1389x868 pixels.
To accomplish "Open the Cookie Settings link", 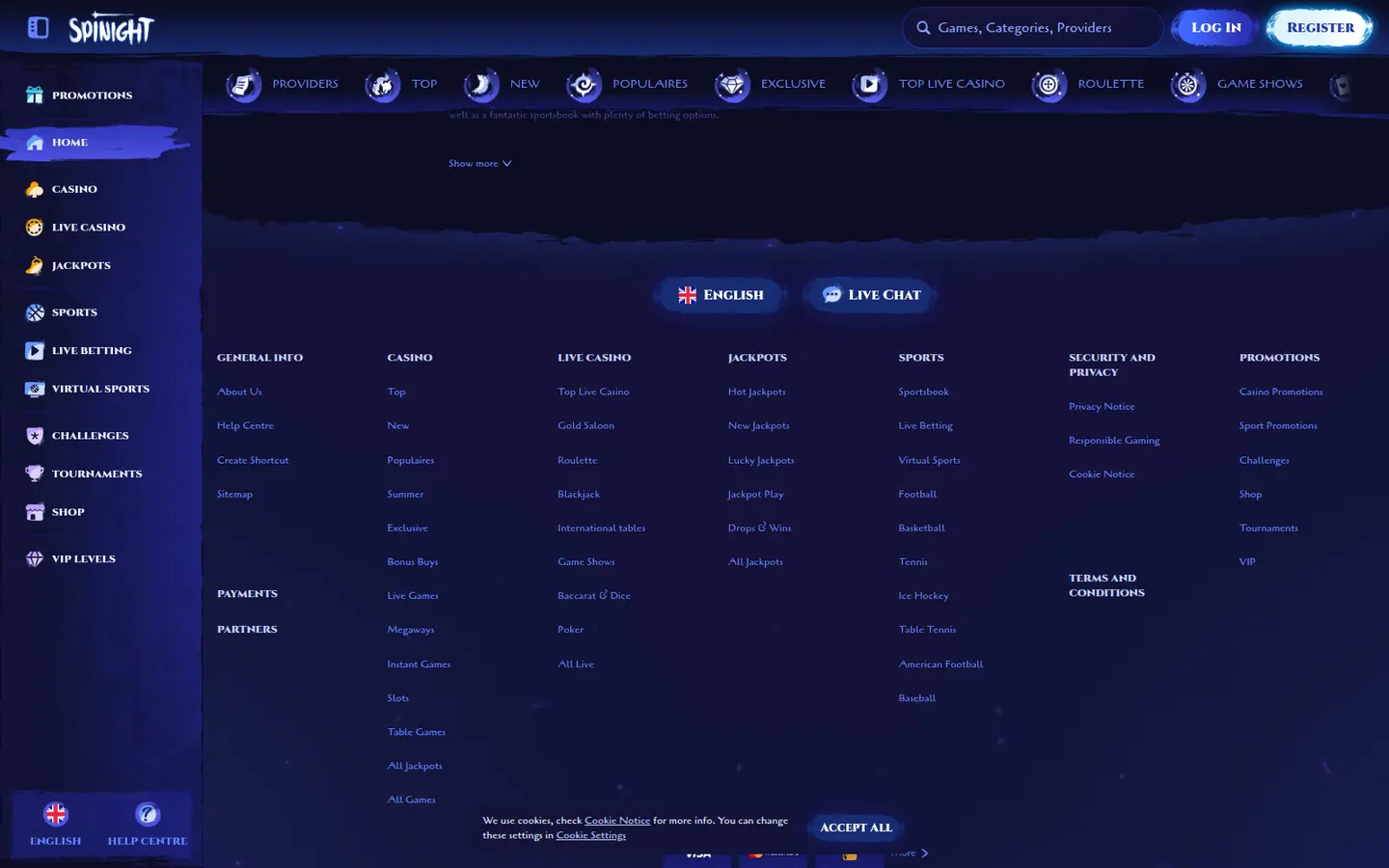I will click(590, 835).
